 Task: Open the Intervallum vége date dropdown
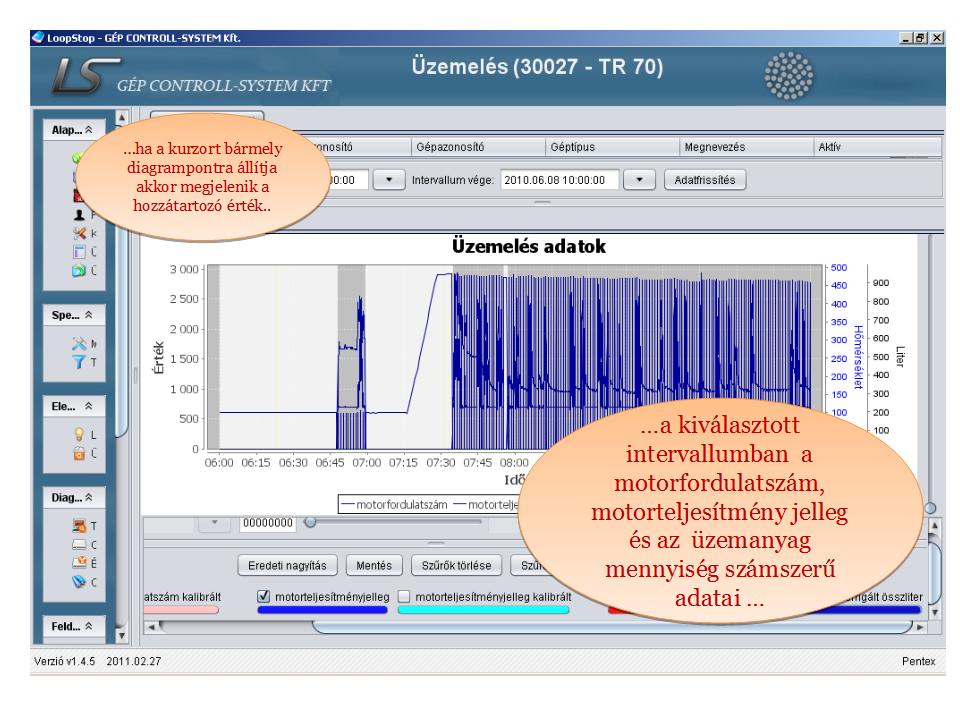pos(638,180)
